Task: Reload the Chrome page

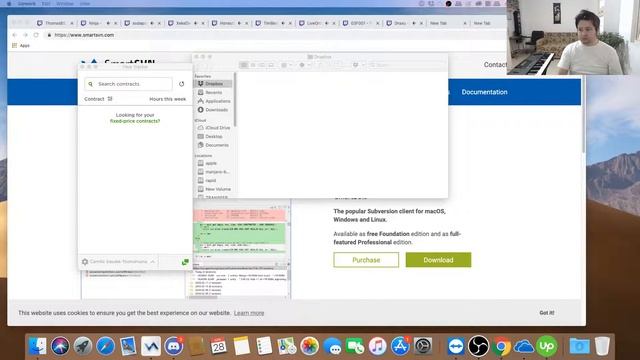Action: (x=36, y=35)
